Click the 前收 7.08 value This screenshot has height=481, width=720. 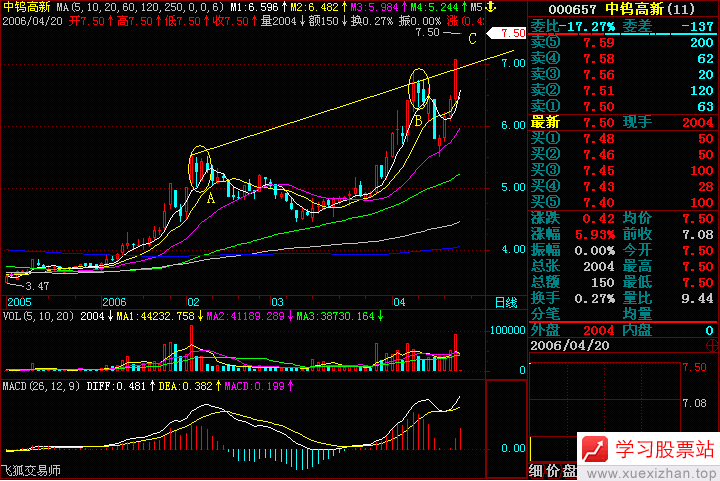coord(698,235)
